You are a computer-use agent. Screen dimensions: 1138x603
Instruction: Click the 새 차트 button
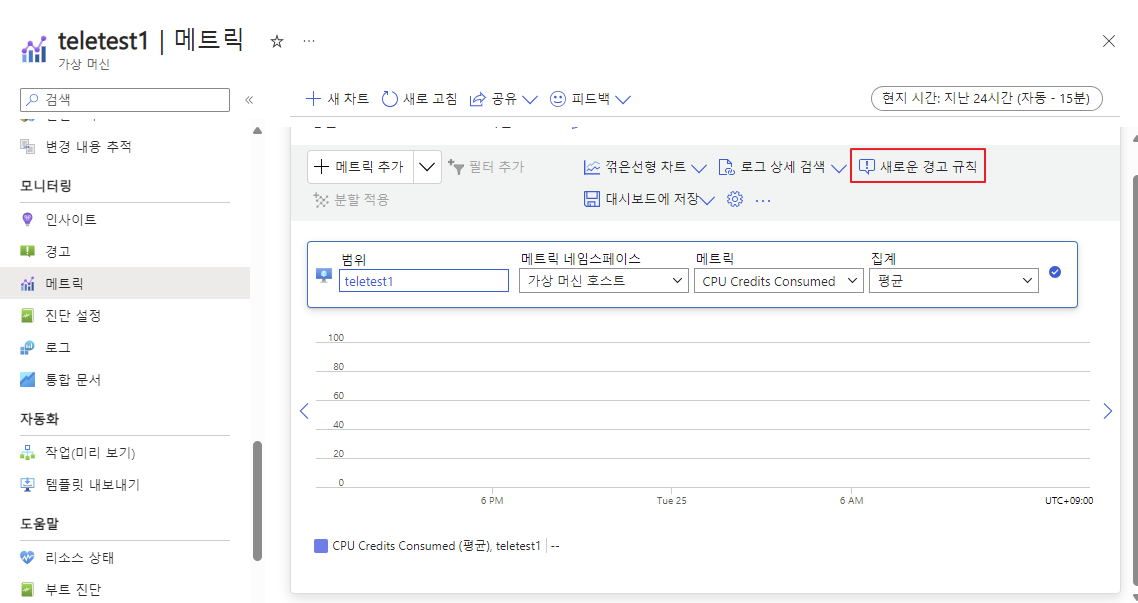pos(337,99)
